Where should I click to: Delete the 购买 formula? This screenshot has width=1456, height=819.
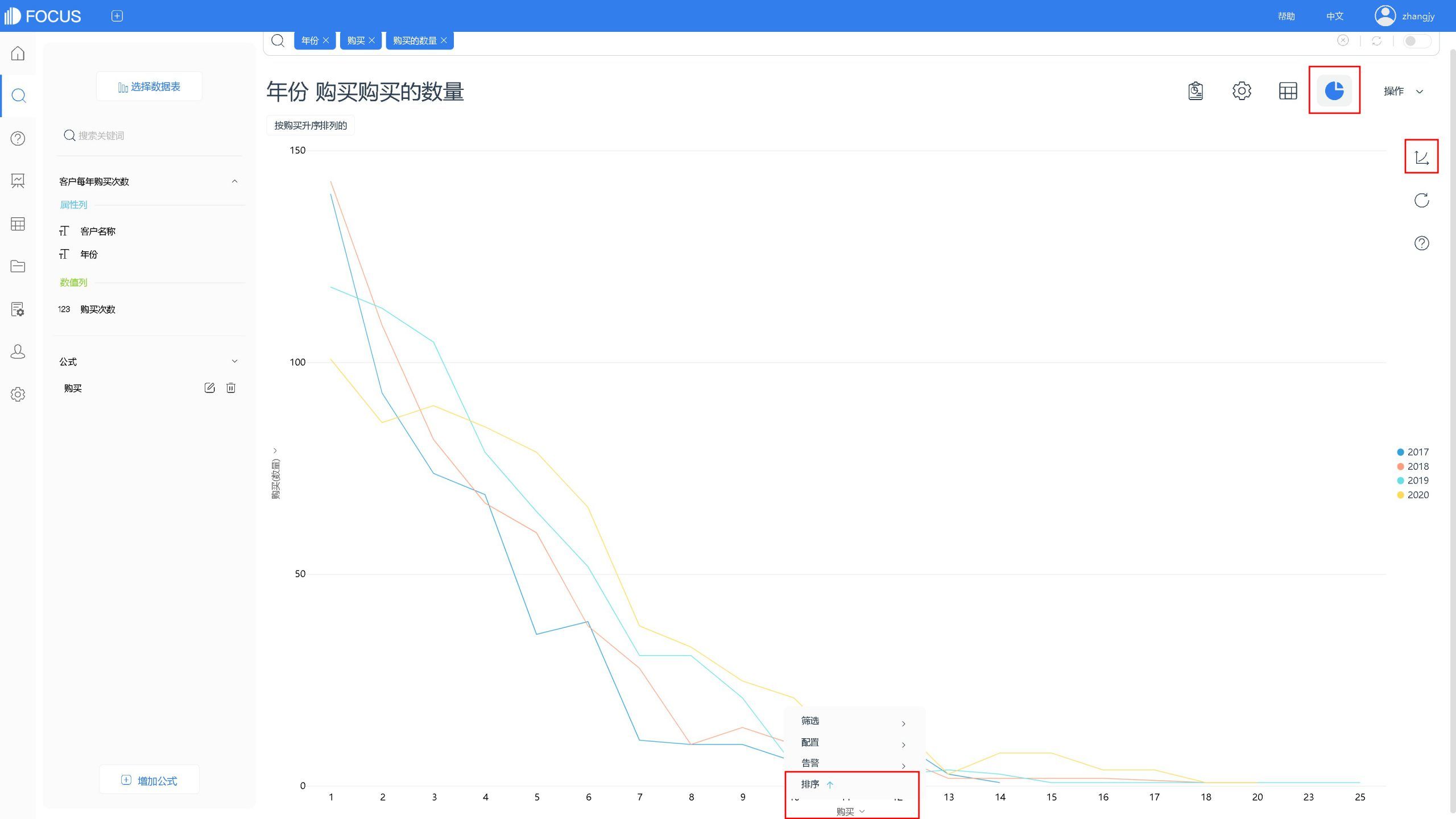point(231,388)
